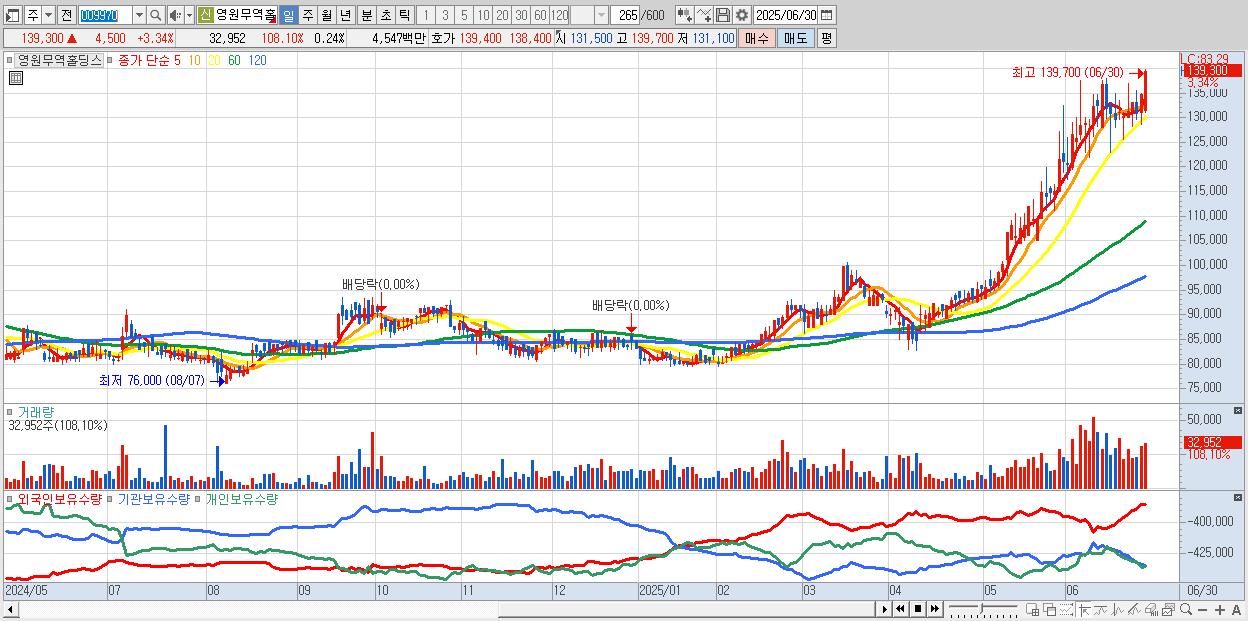Click the wave pattern analysis icon in bottom bar
The width and height of the screenshot is (1248, 621).
point(1118,610)
